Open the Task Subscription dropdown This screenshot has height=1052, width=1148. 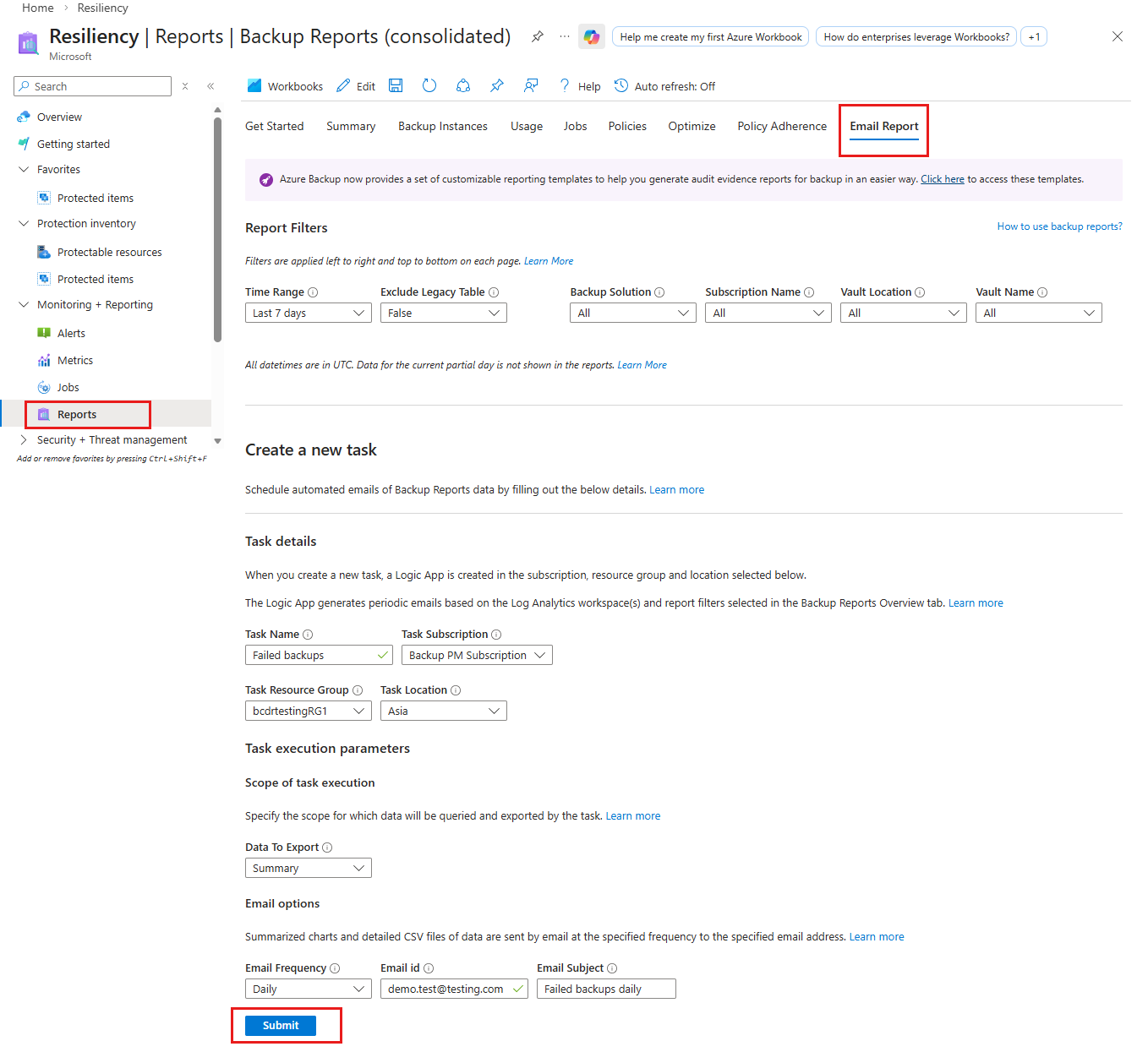point(477,655)
